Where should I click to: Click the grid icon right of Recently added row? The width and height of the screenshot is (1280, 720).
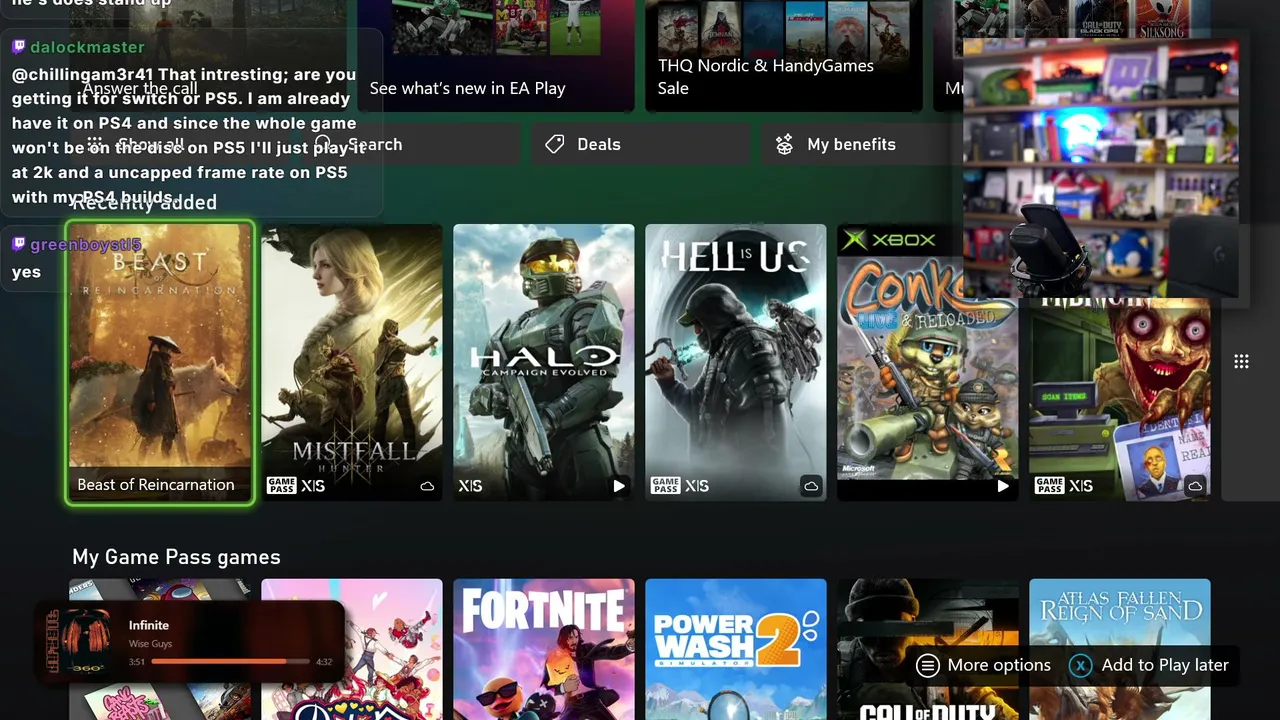[1241, 362]
